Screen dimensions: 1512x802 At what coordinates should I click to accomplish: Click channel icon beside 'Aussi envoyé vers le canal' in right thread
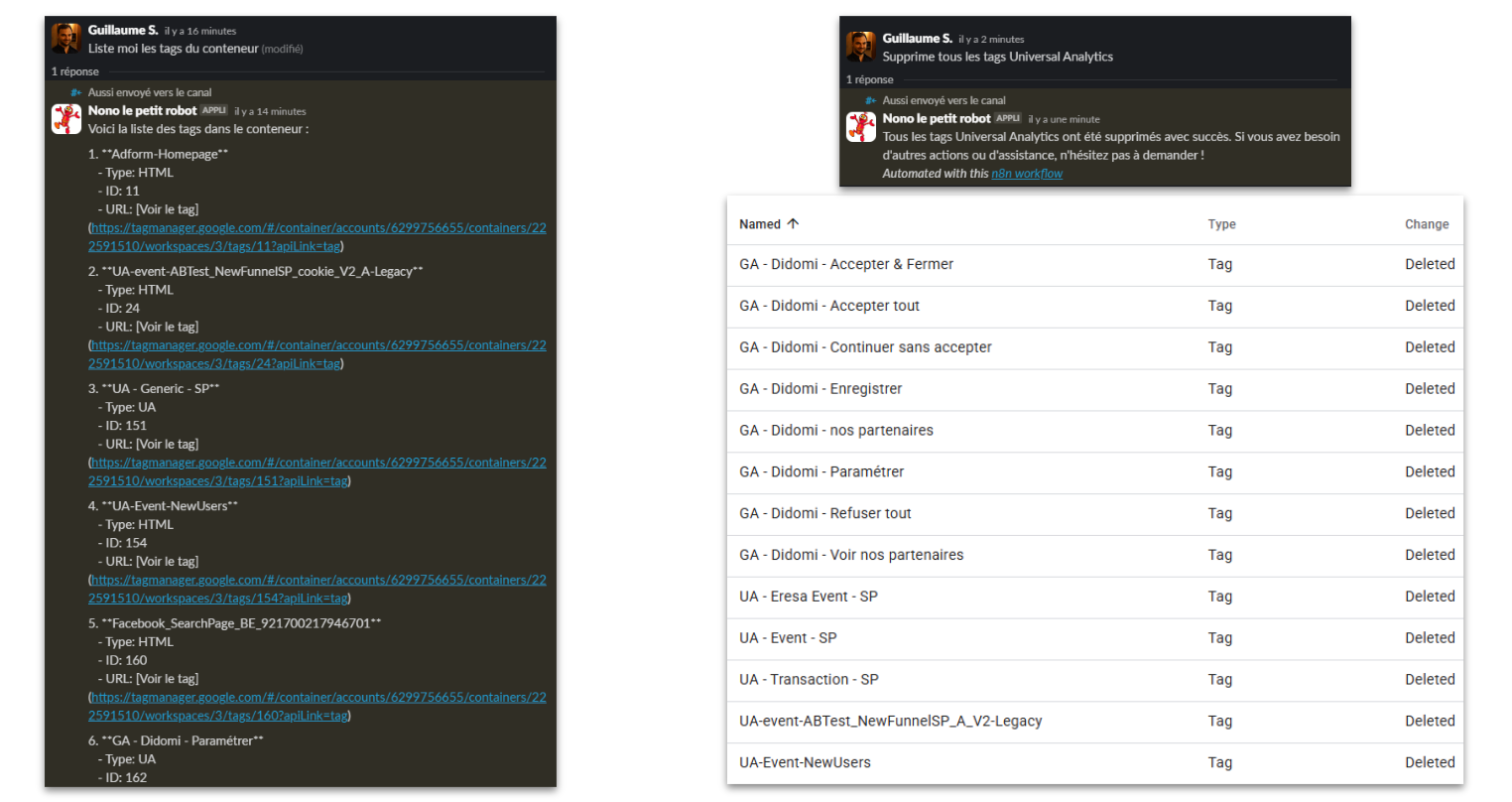870,100
